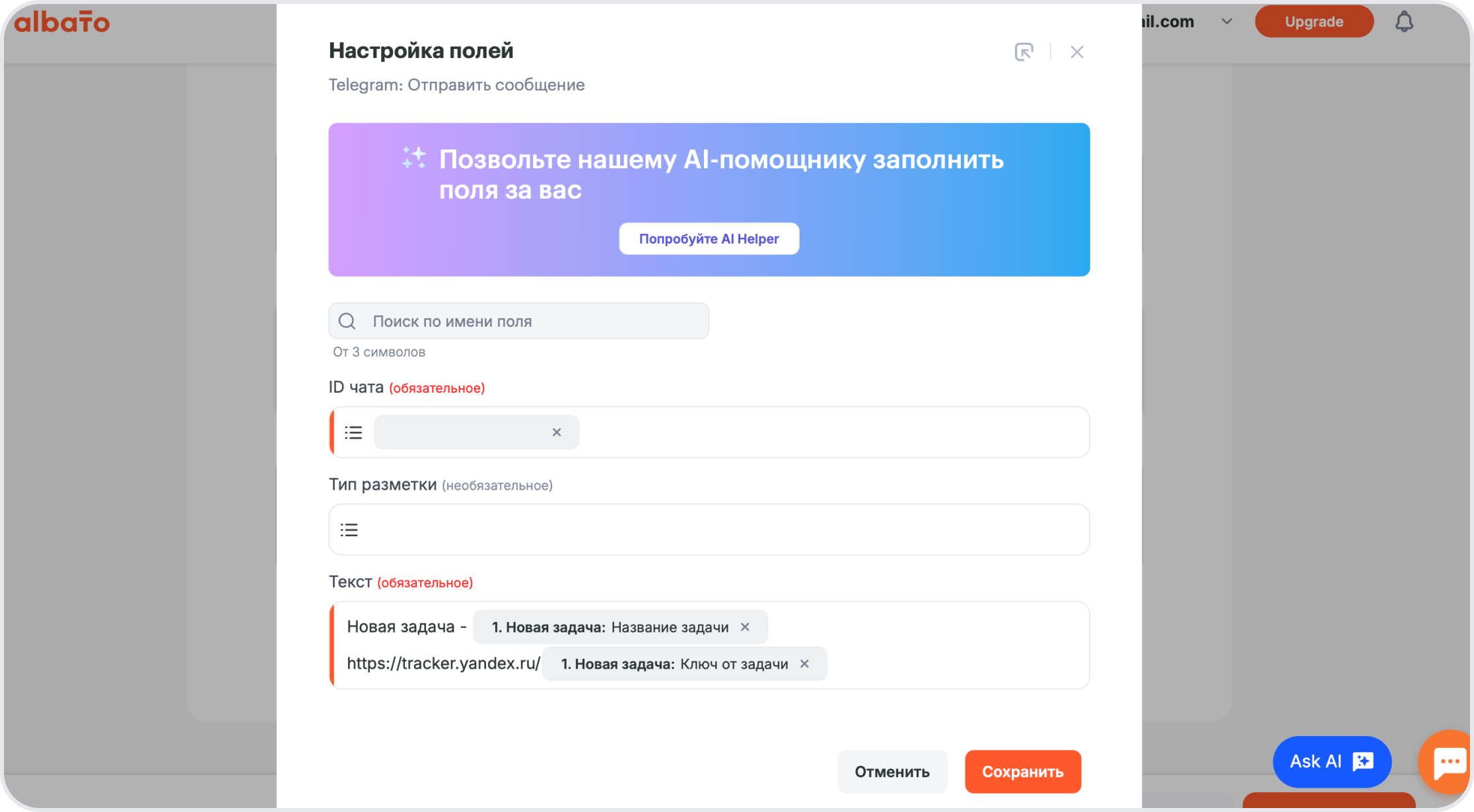Remove the Ключ от задачи variable chip
Image resolution: width=1474 pixels, height=812 pixels.
click(x=804, y=664)
